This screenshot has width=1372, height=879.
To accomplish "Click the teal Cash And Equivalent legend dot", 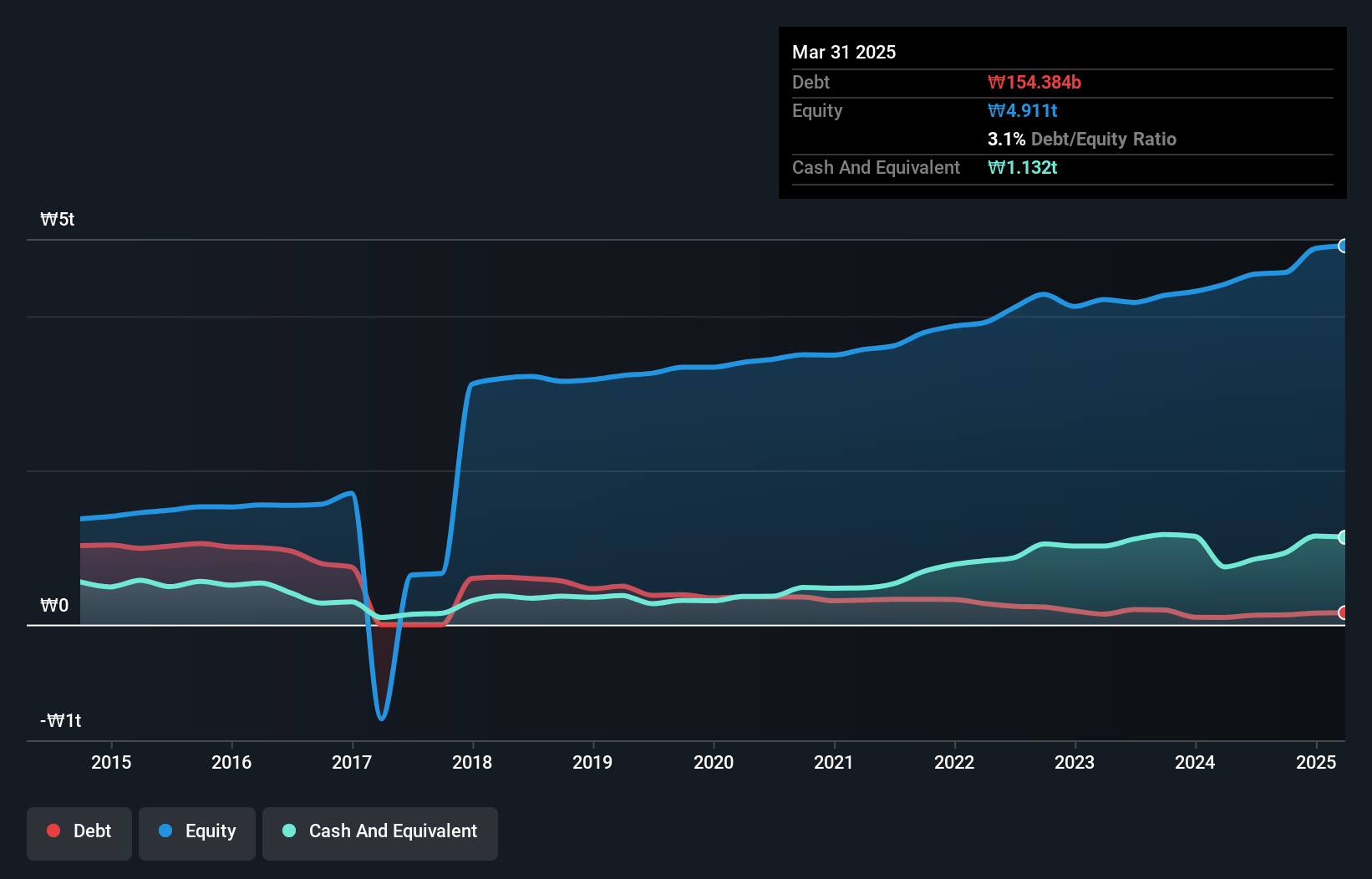I will [x=288, y=831].
